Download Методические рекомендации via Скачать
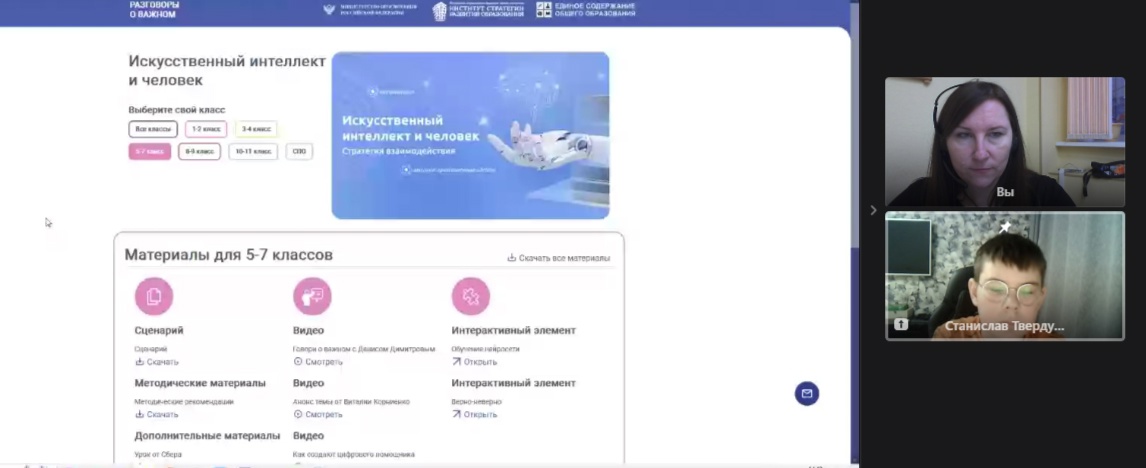 pyautogui.click(x=156, y=415)
